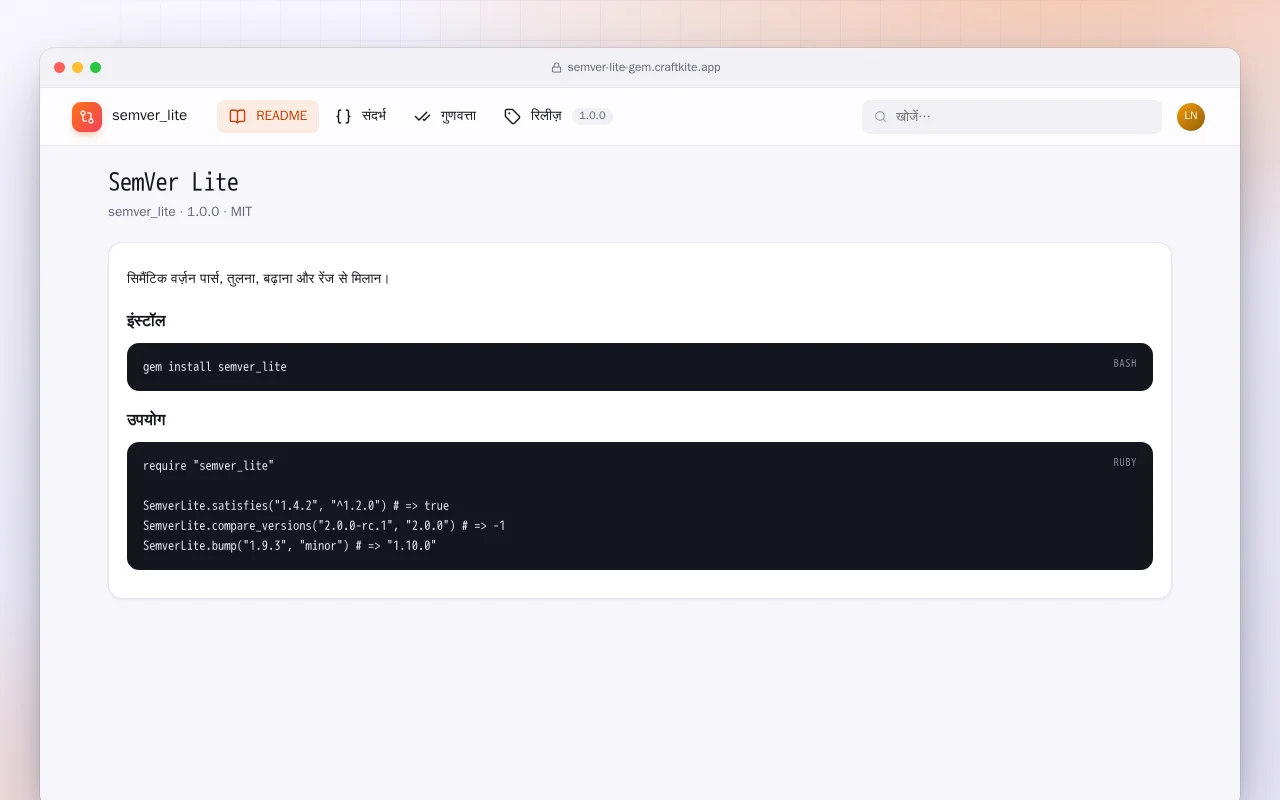Click the require "semver_lite" line
Viewport: 1280px width, 800px height.
click(x=208, y=466)
